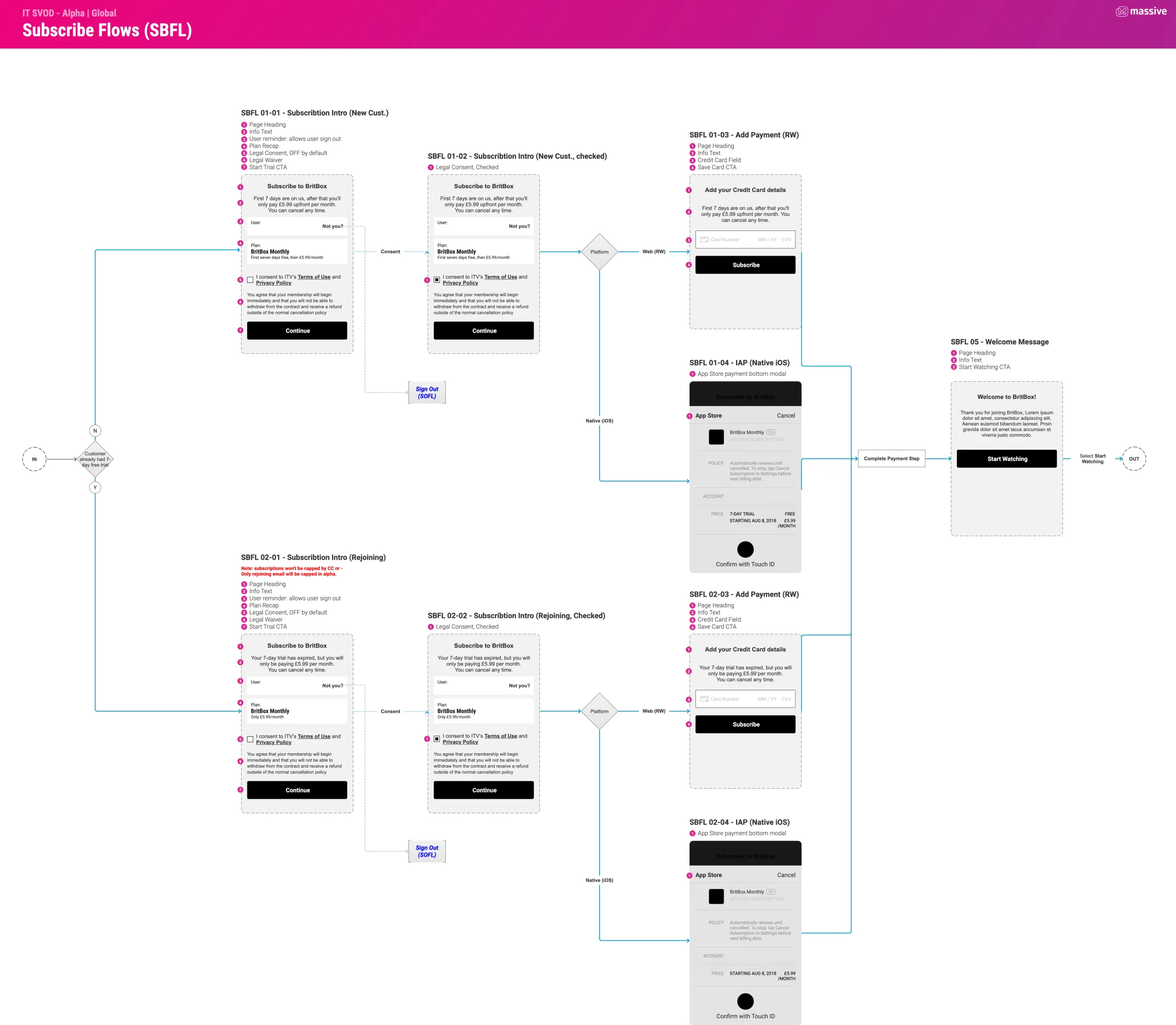Click 'IT SVOD - Alpha | Global' header text
This screenshot has height=1025, width=1176.
(69, 13)
